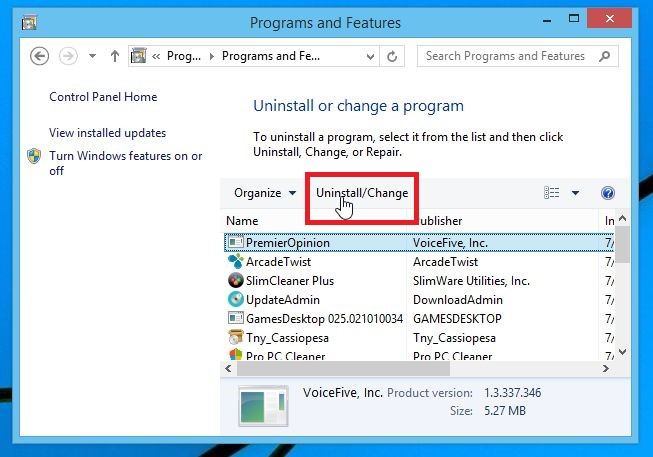Click the horizontal scrollbar thumb
The width and height of the screenshot is (653, 457).
click(344, 369)
